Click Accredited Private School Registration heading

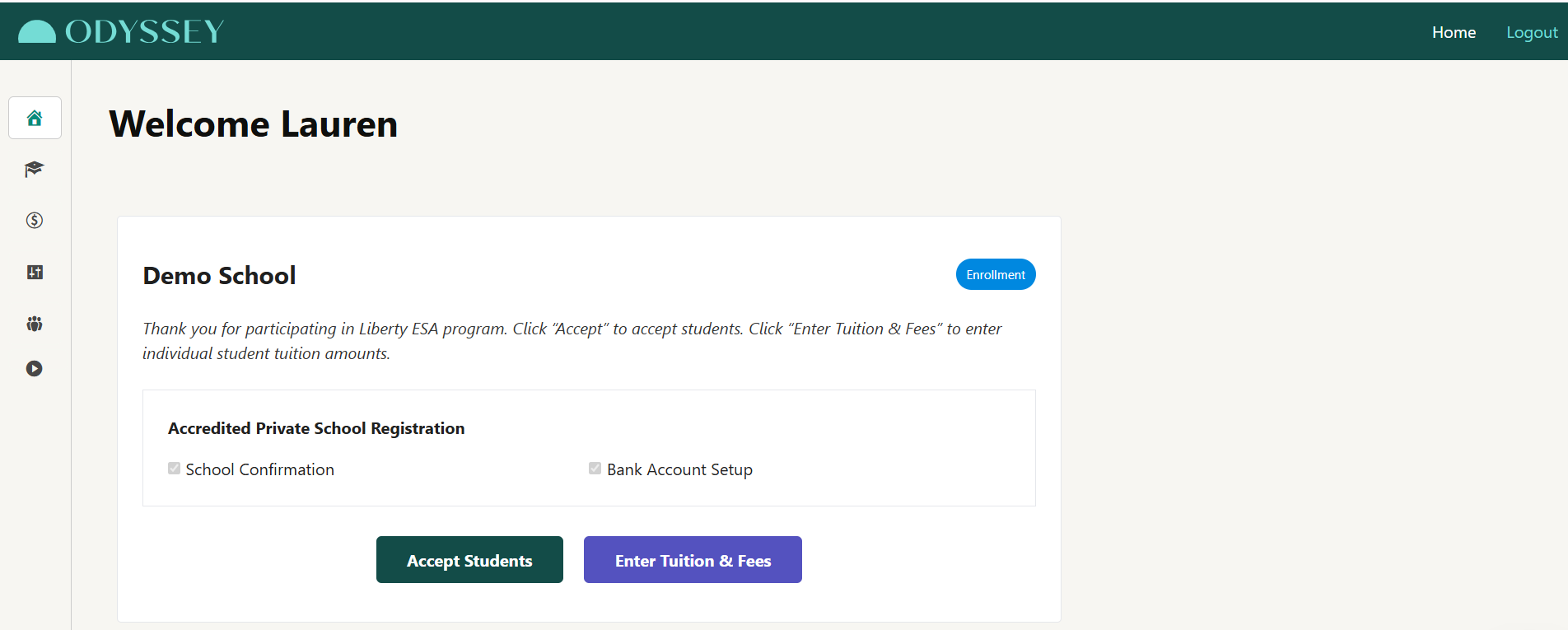point(316,428)
